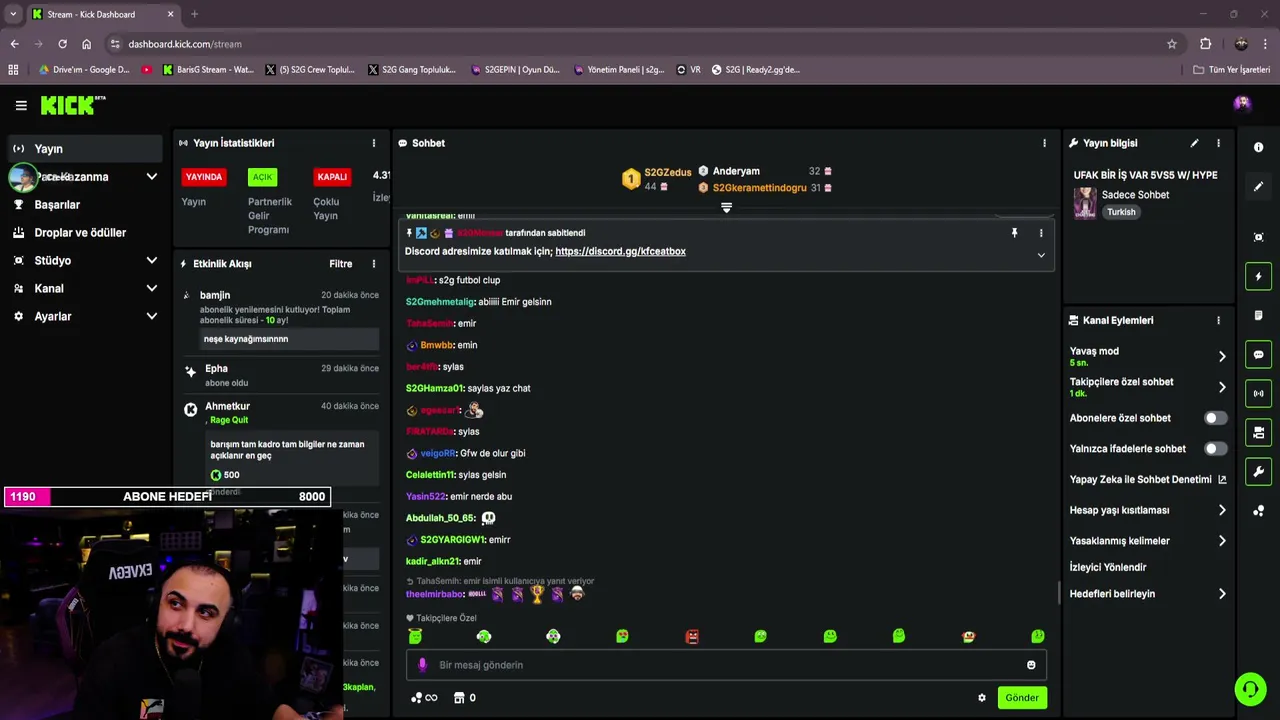
Task: Open Yönetim Paneli bookmark
Action: [x=618, y=70]
